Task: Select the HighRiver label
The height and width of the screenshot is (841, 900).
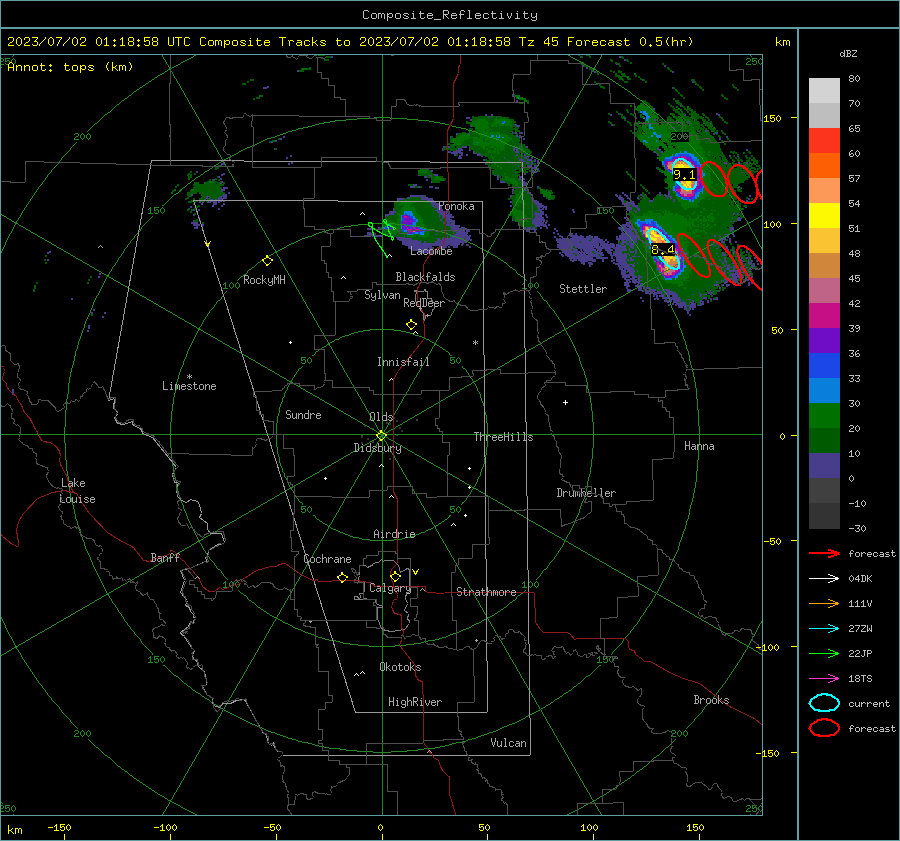Action: click(415, 703)
